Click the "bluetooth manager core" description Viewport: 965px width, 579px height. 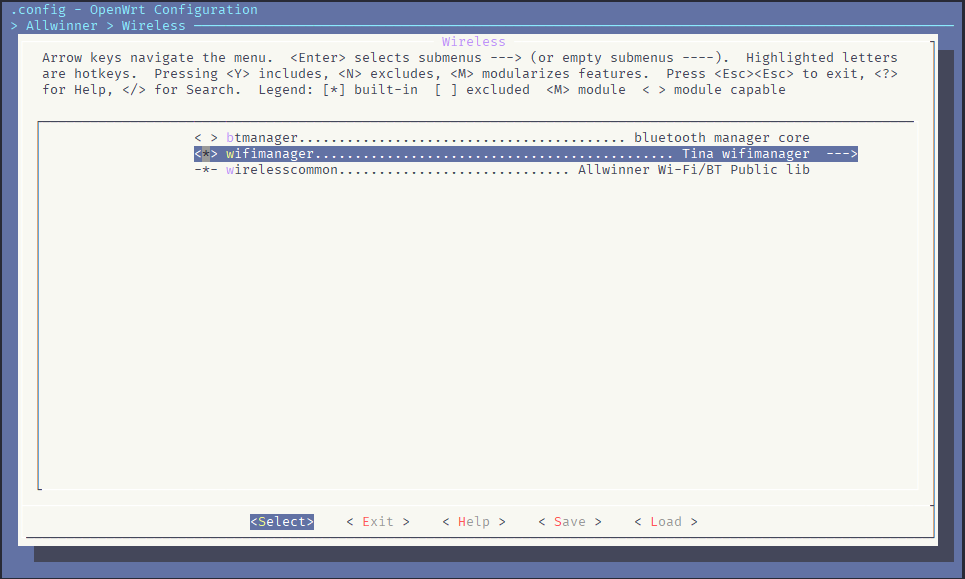722,138
